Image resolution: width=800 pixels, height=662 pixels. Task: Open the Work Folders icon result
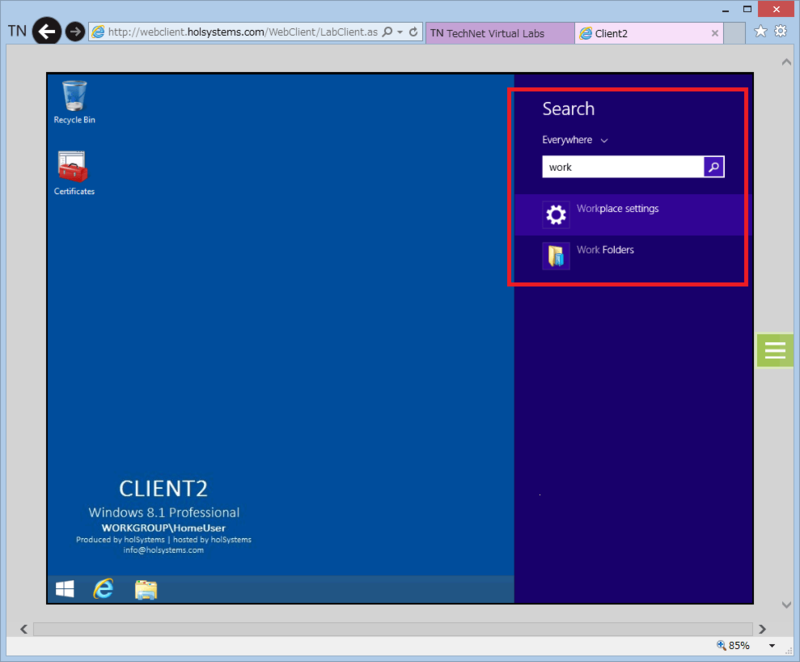(x=556, y=256)
